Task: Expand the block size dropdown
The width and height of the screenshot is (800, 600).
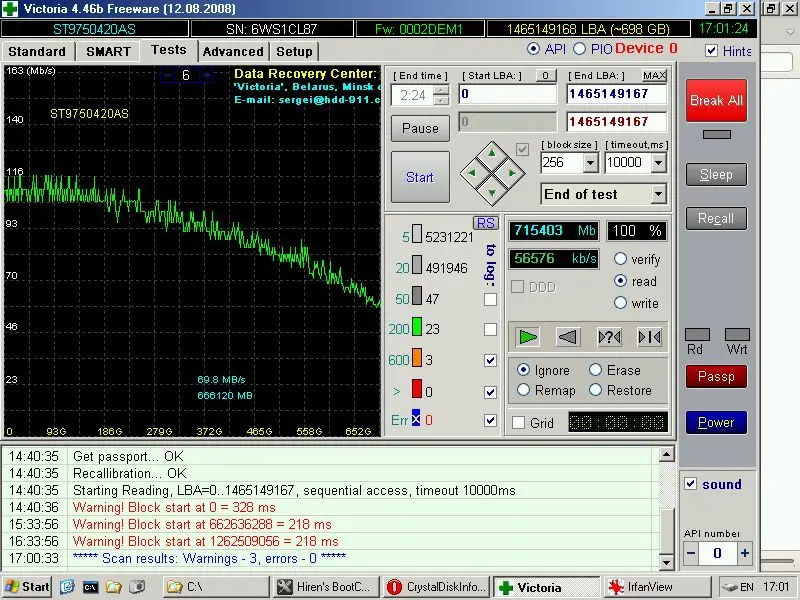Action: pos(589,163)
